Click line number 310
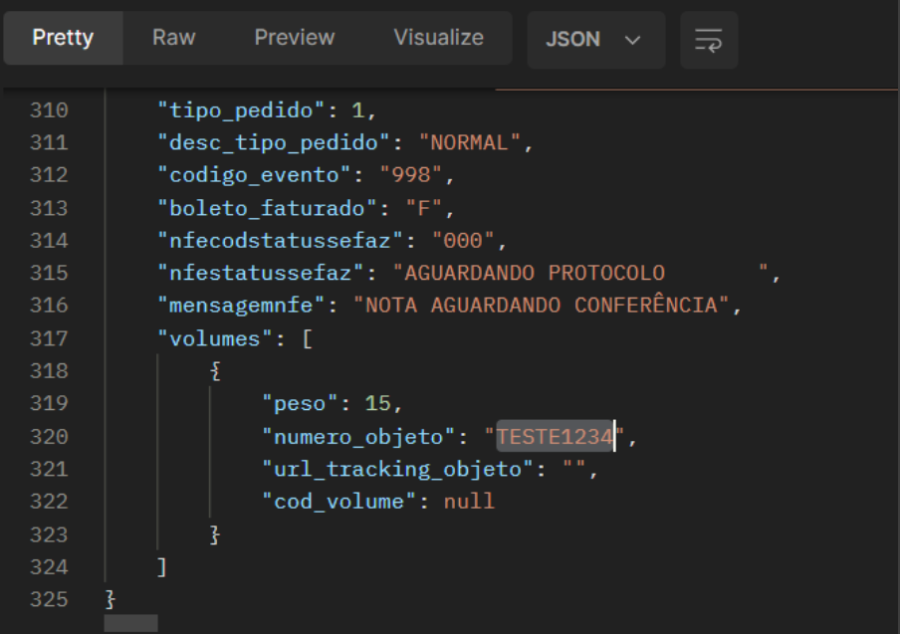Viewport: 900px width, 634px height. 49,110
